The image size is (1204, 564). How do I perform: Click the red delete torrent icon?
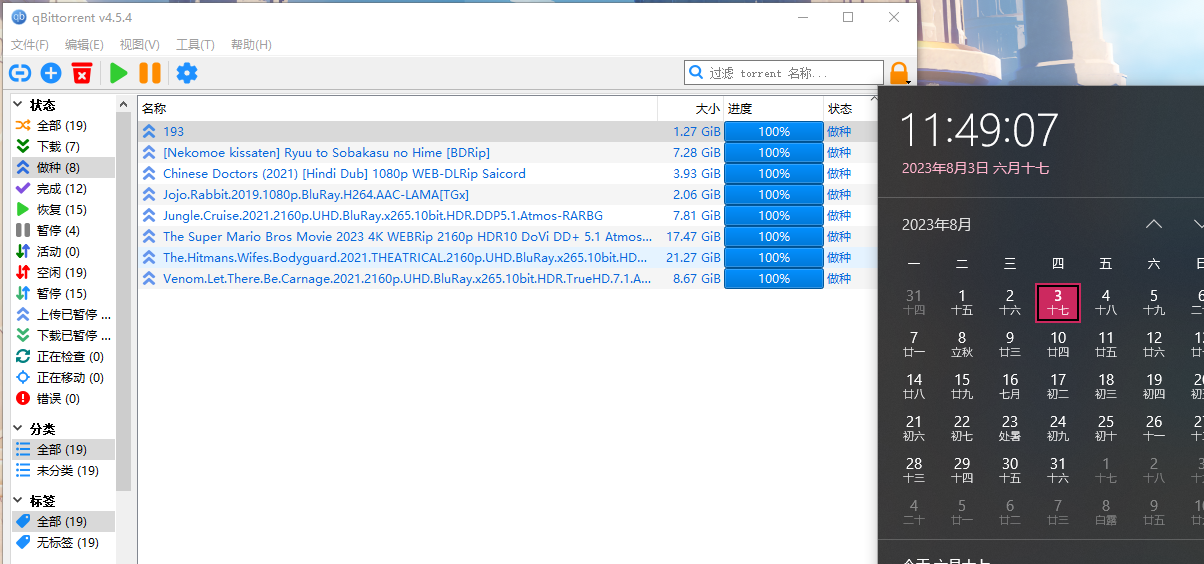pos(82,73)
